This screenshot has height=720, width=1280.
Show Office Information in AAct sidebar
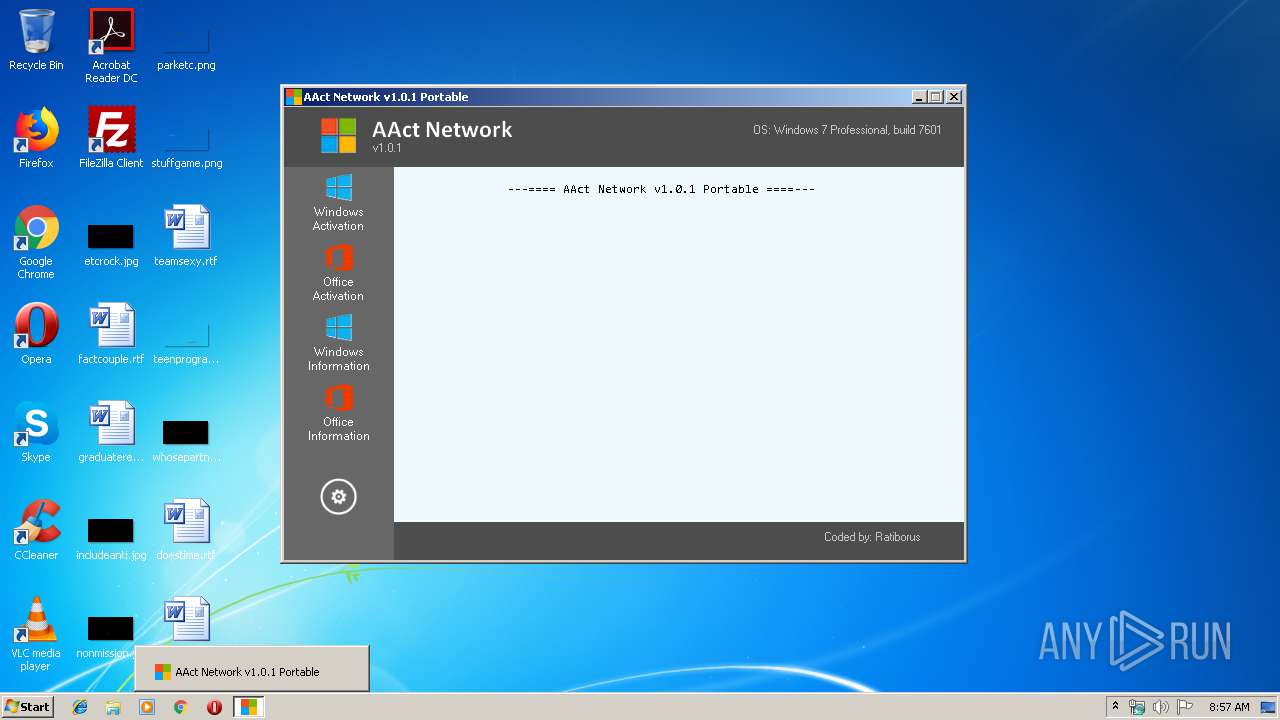(x=338, y=413)
